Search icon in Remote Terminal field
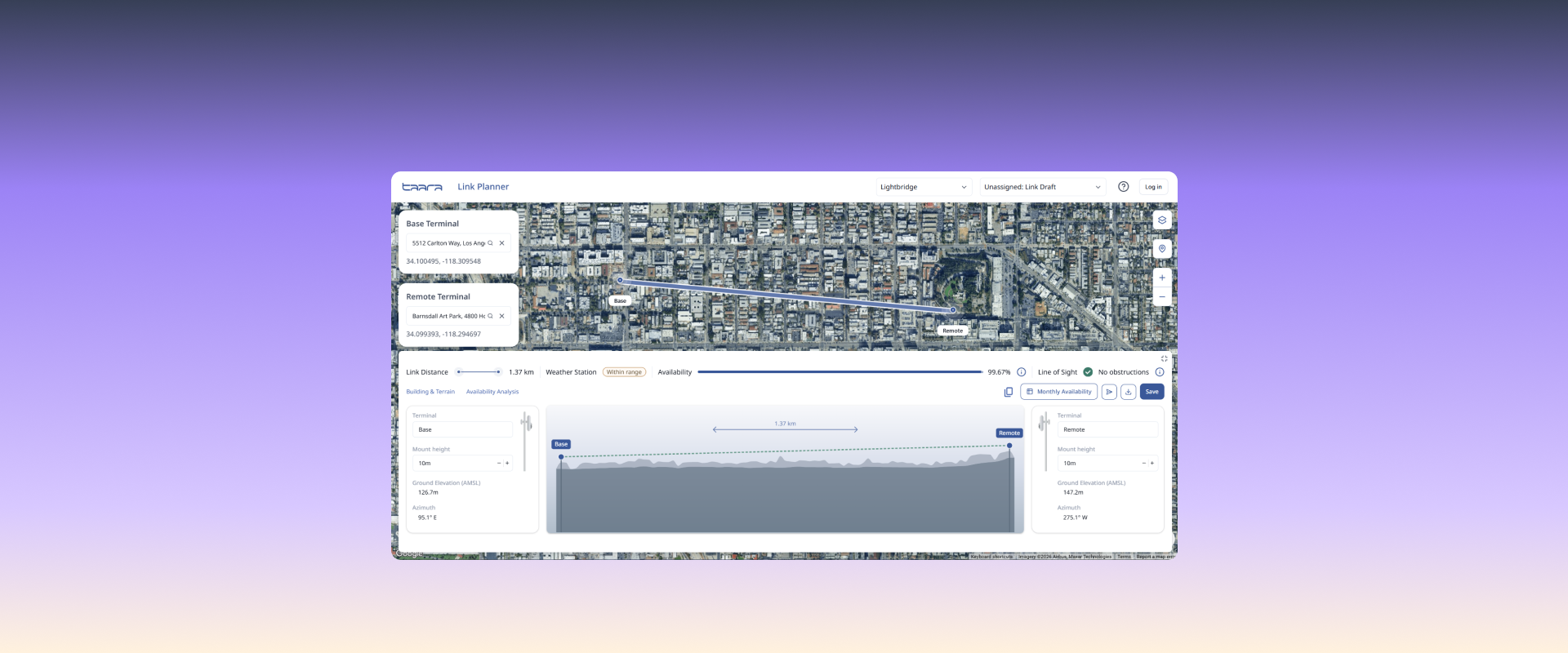This screenshot has height=653, width=1568. 490,316
